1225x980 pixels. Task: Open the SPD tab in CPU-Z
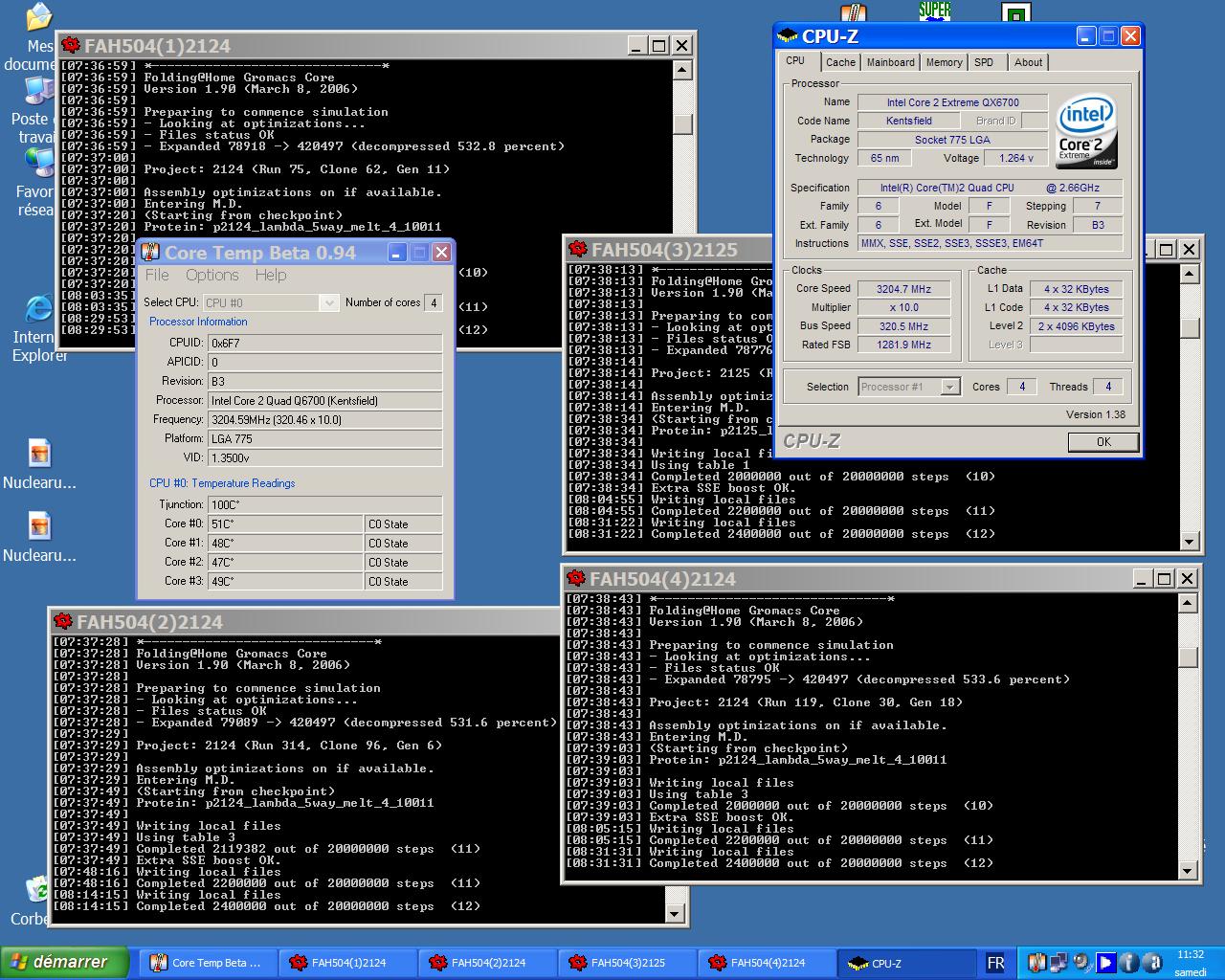[x=984, y=62]
